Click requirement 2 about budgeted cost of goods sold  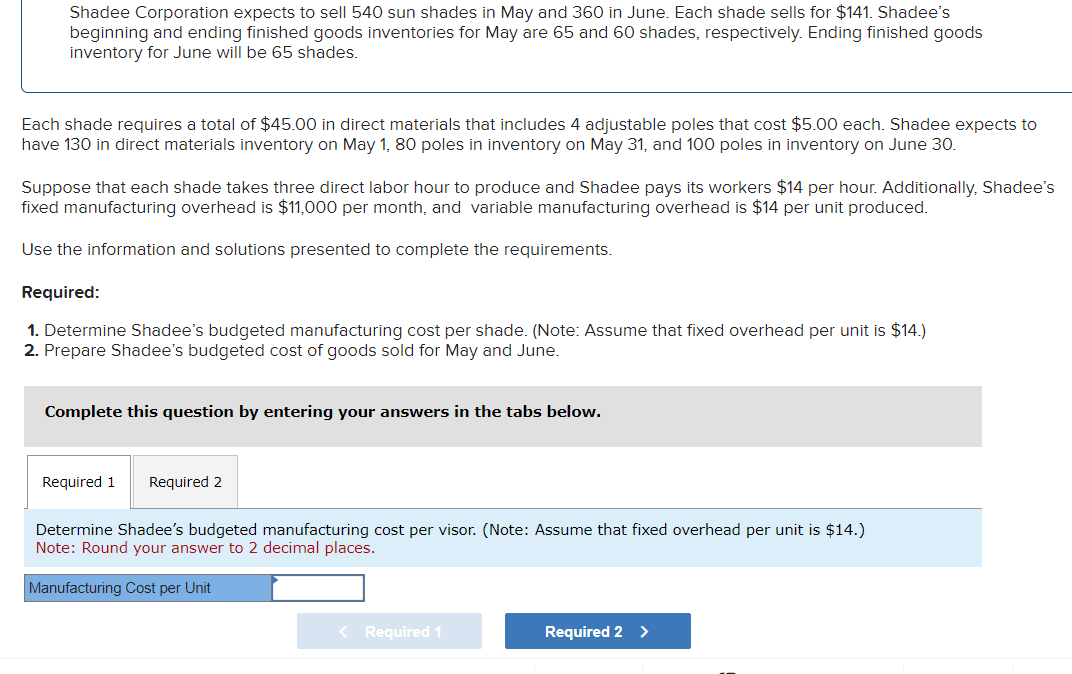click(x=292, y=351)
